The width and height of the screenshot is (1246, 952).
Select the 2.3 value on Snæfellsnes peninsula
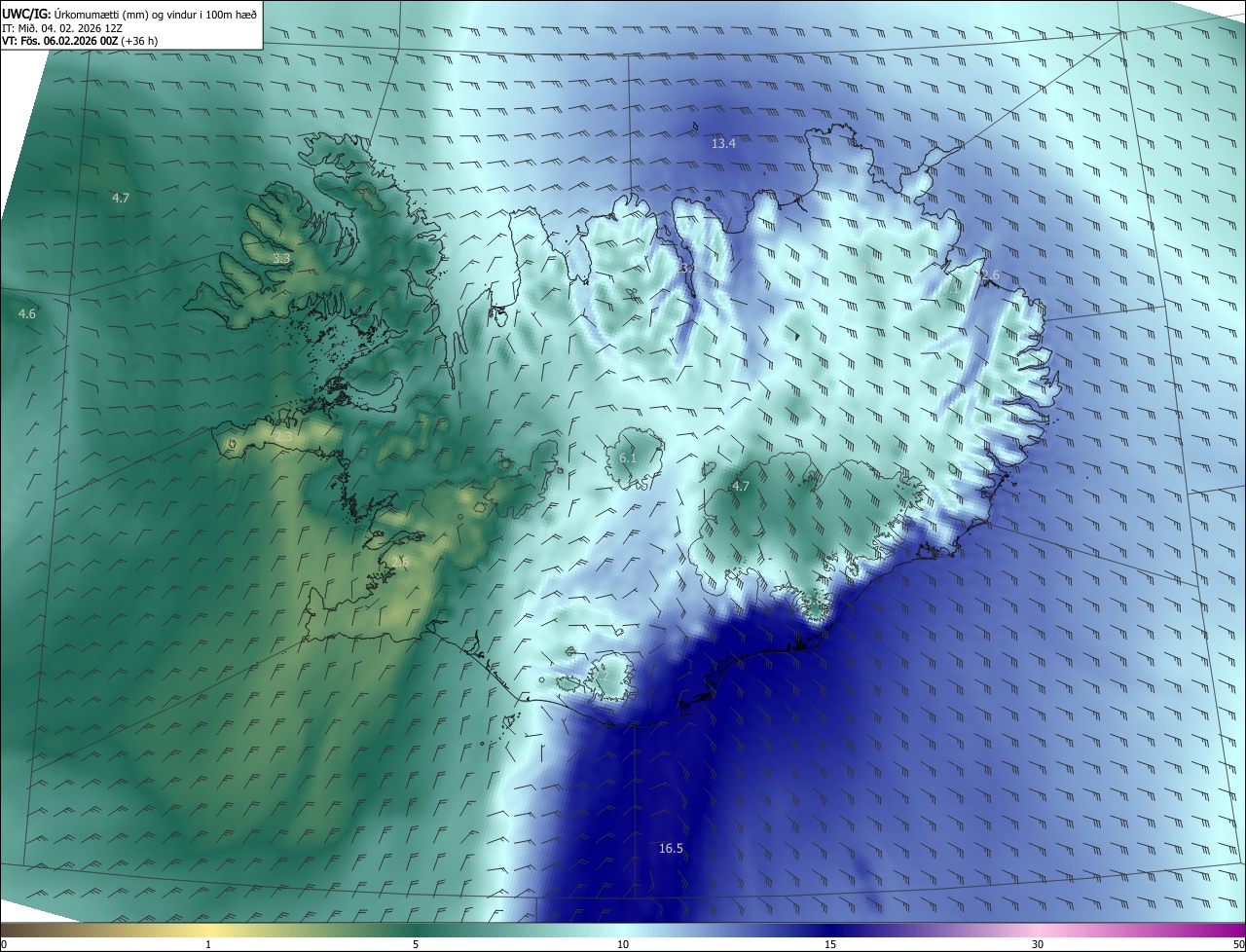click(x=282, y=438)
